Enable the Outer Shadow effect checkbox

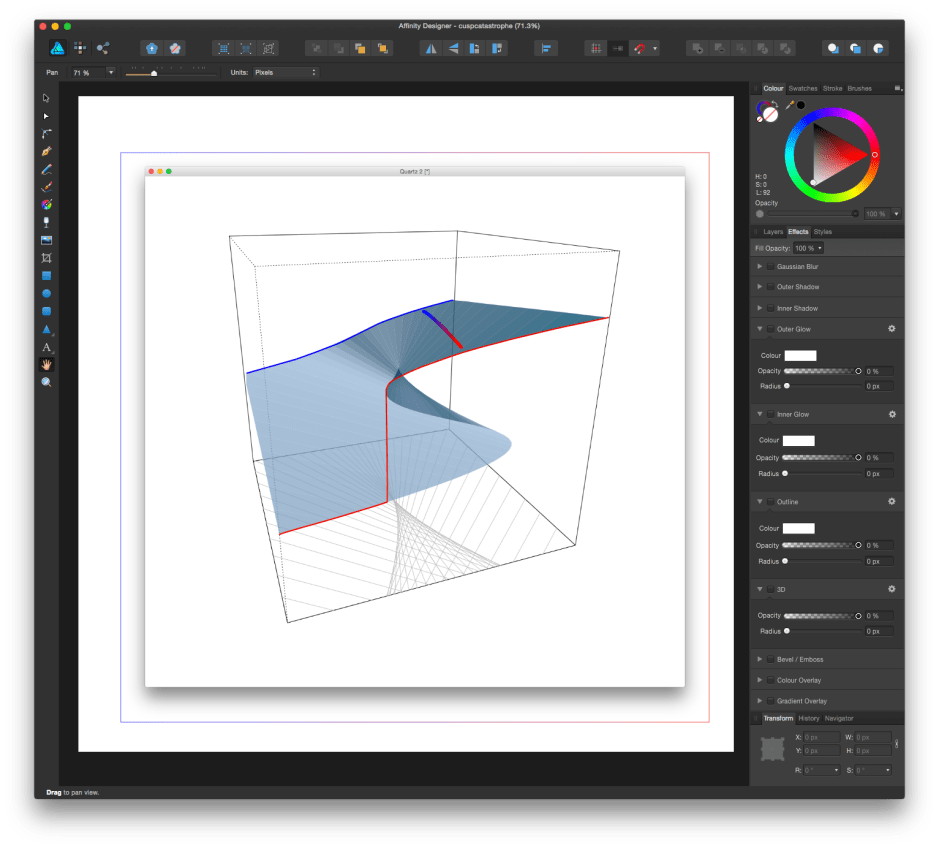click(x=771, y=287)
